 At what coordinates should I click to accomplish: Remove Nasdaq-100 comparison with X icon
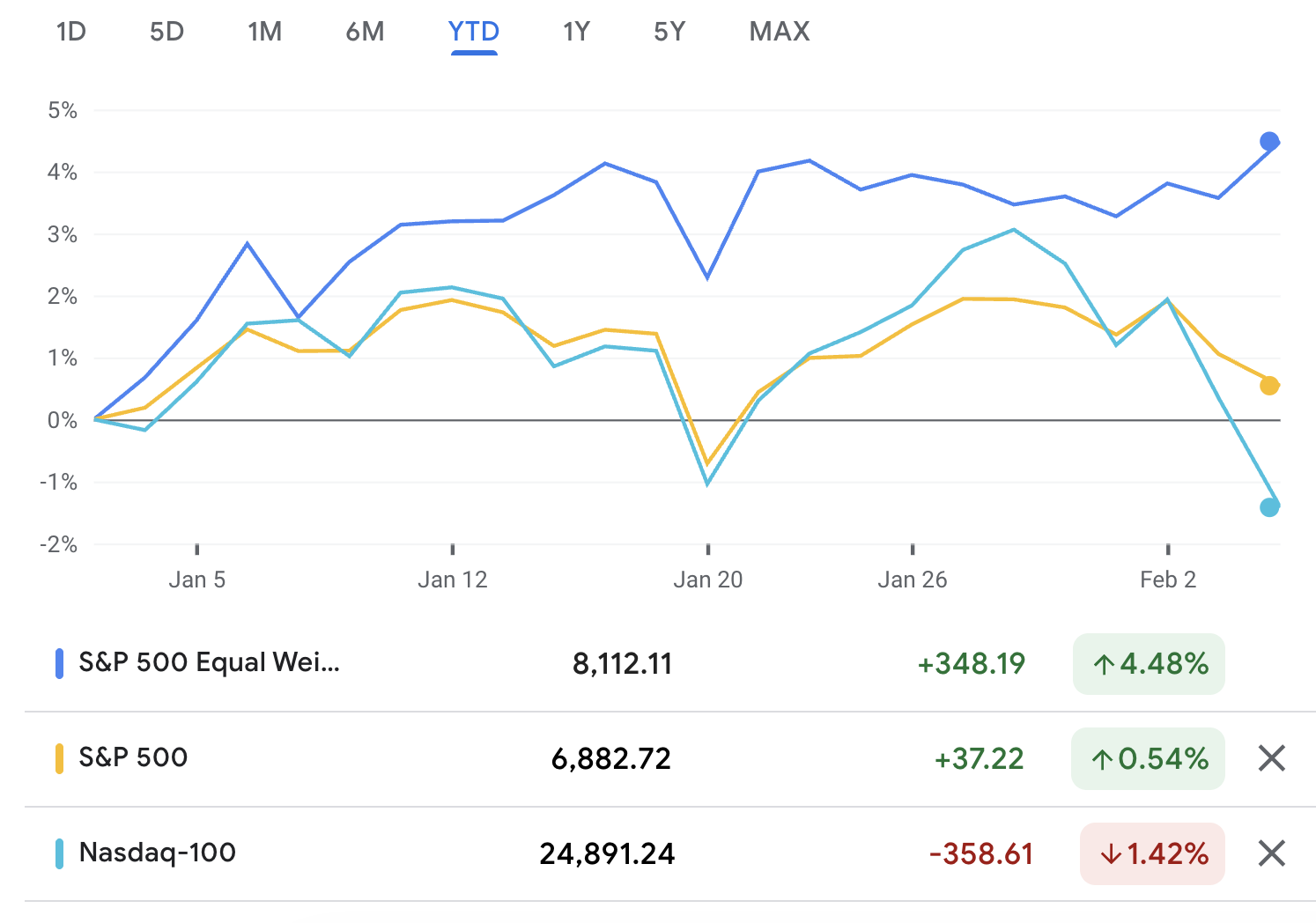(x=1271, y=853)
